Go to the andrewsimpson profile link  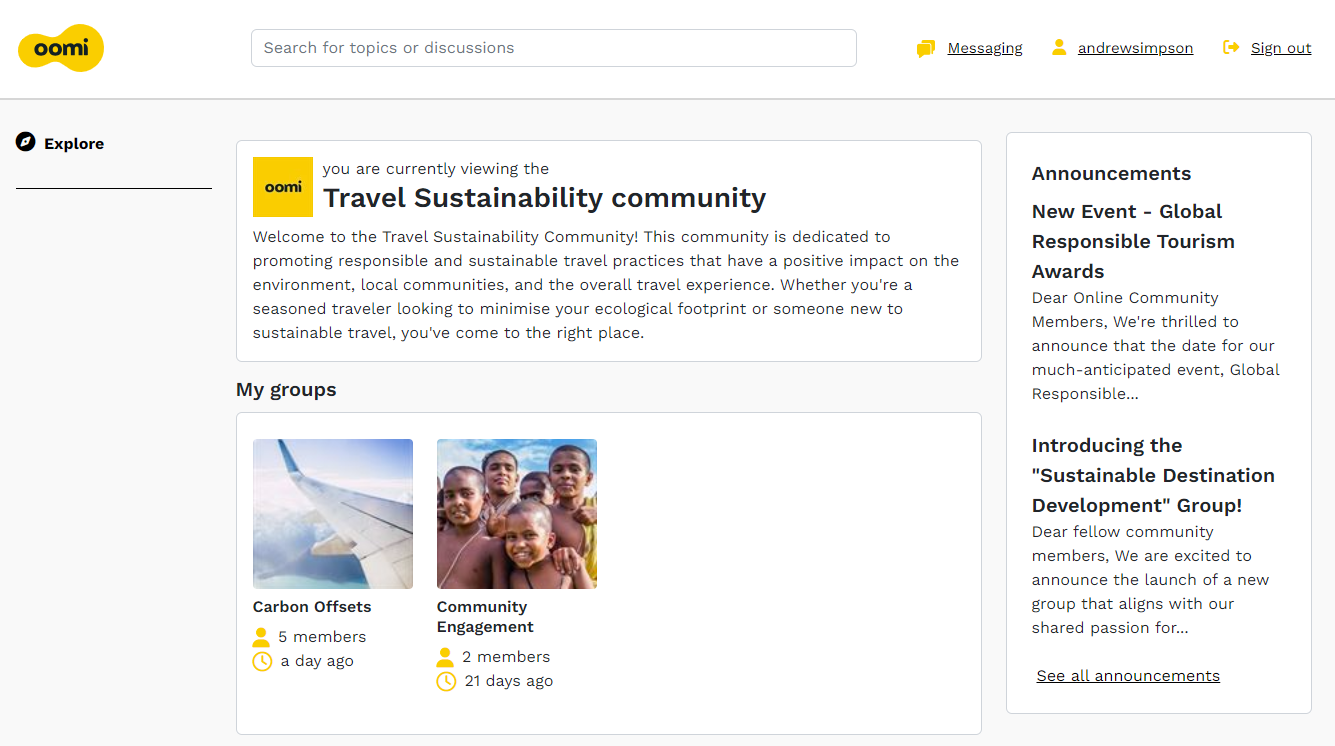(x=1135, y=48)
